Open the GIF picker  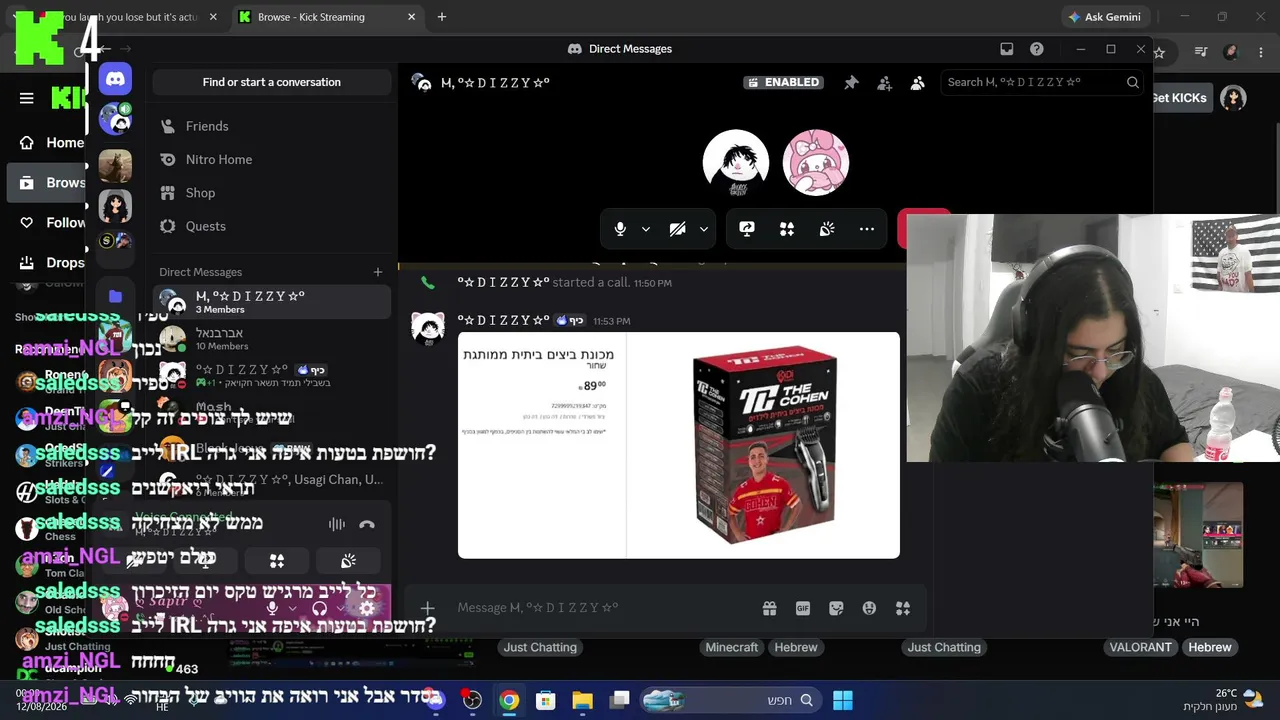click(x=802, y=608)
